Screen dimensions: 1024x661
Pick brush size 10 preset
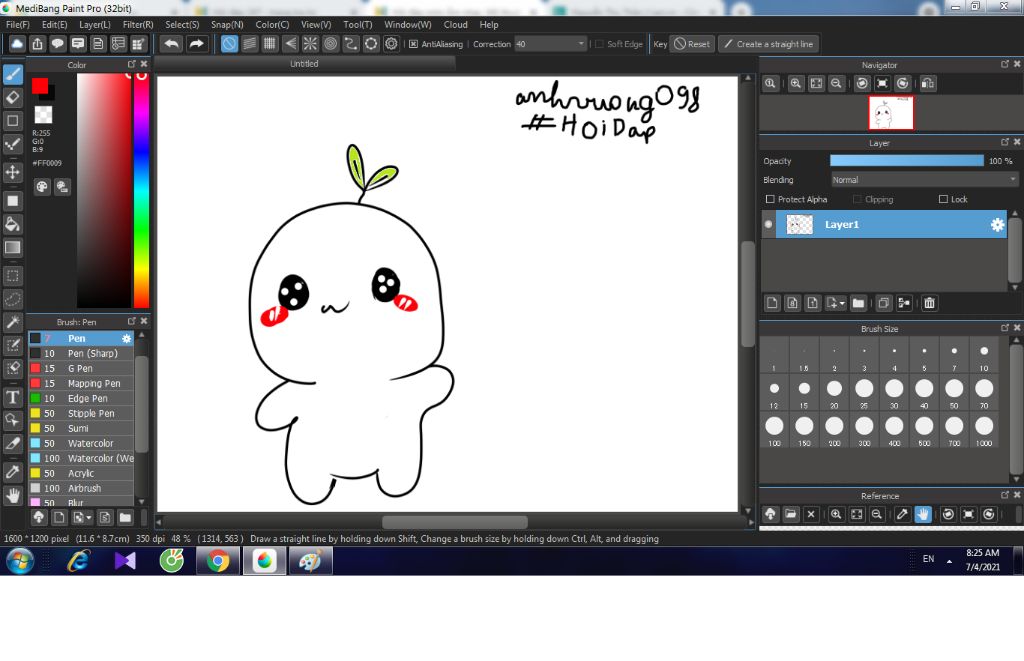click(984, 356)
